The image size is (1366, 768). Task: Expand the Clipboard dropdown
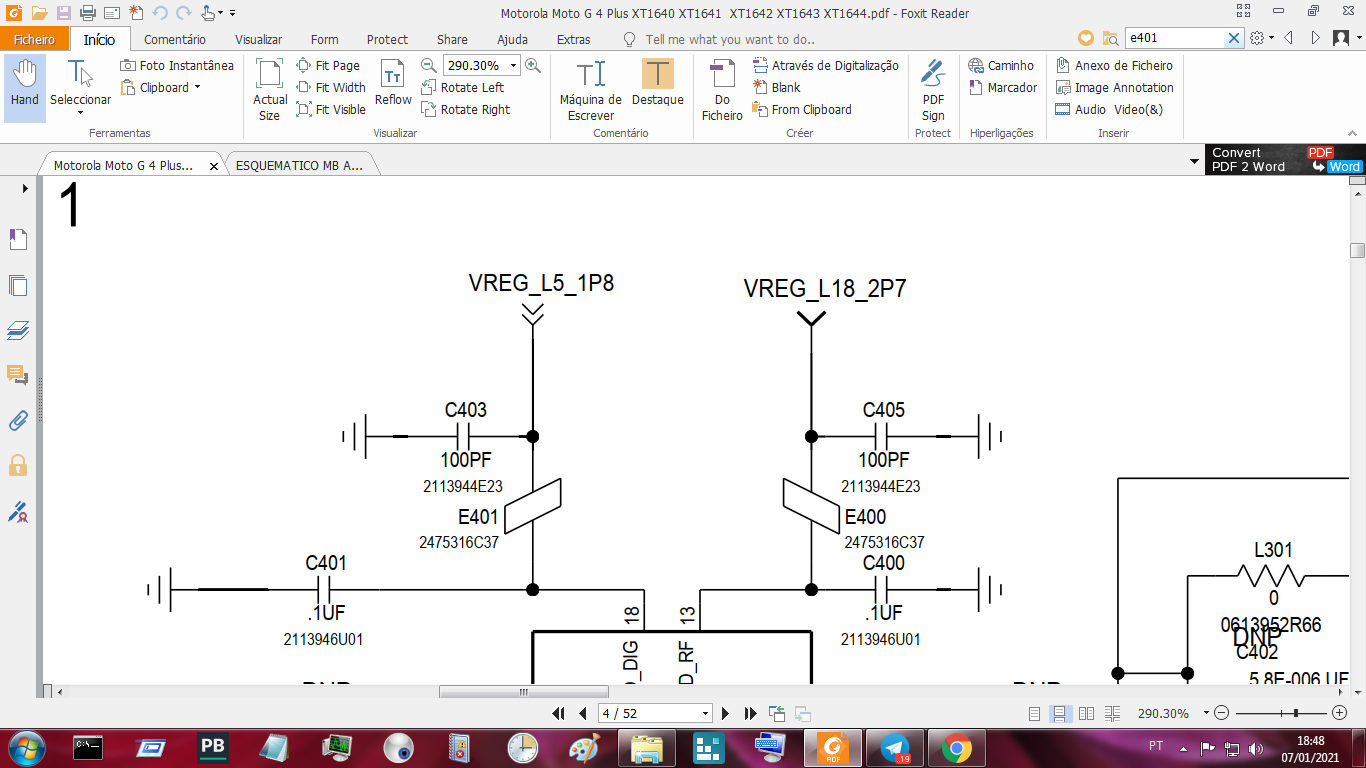pyautogui.click(x=197, y=87)
